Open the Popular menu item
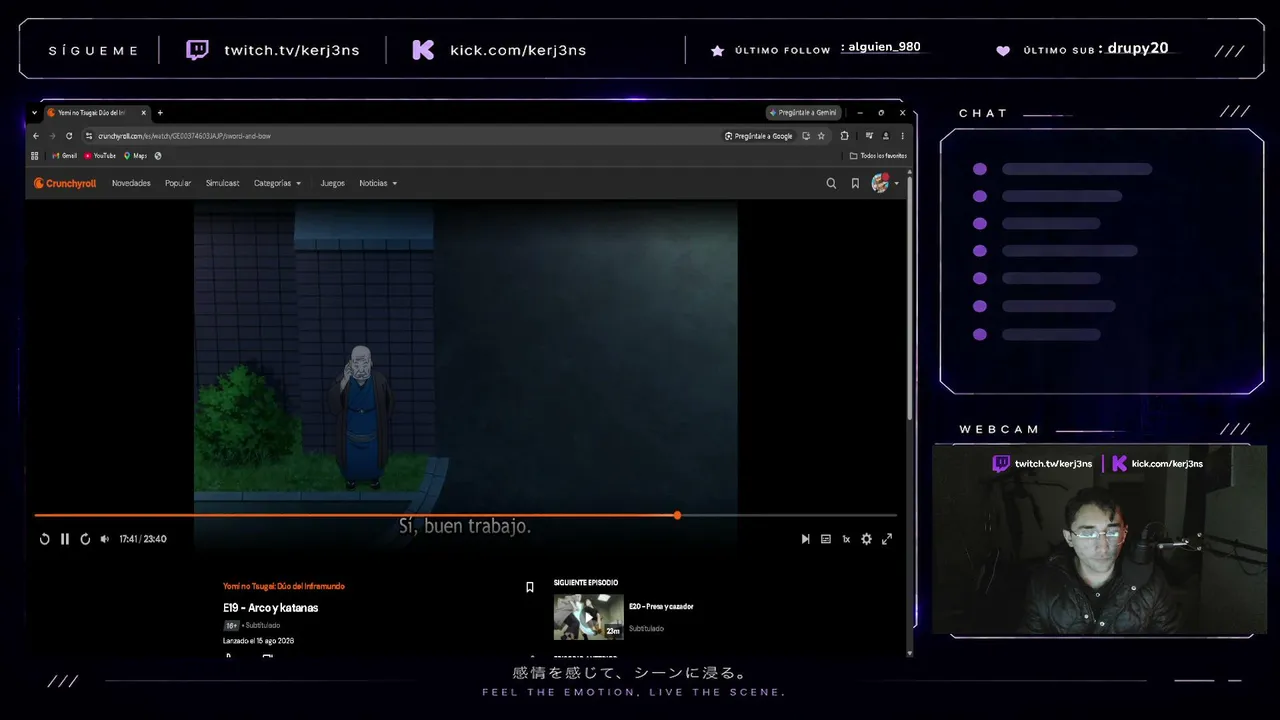 coord(178,183)
